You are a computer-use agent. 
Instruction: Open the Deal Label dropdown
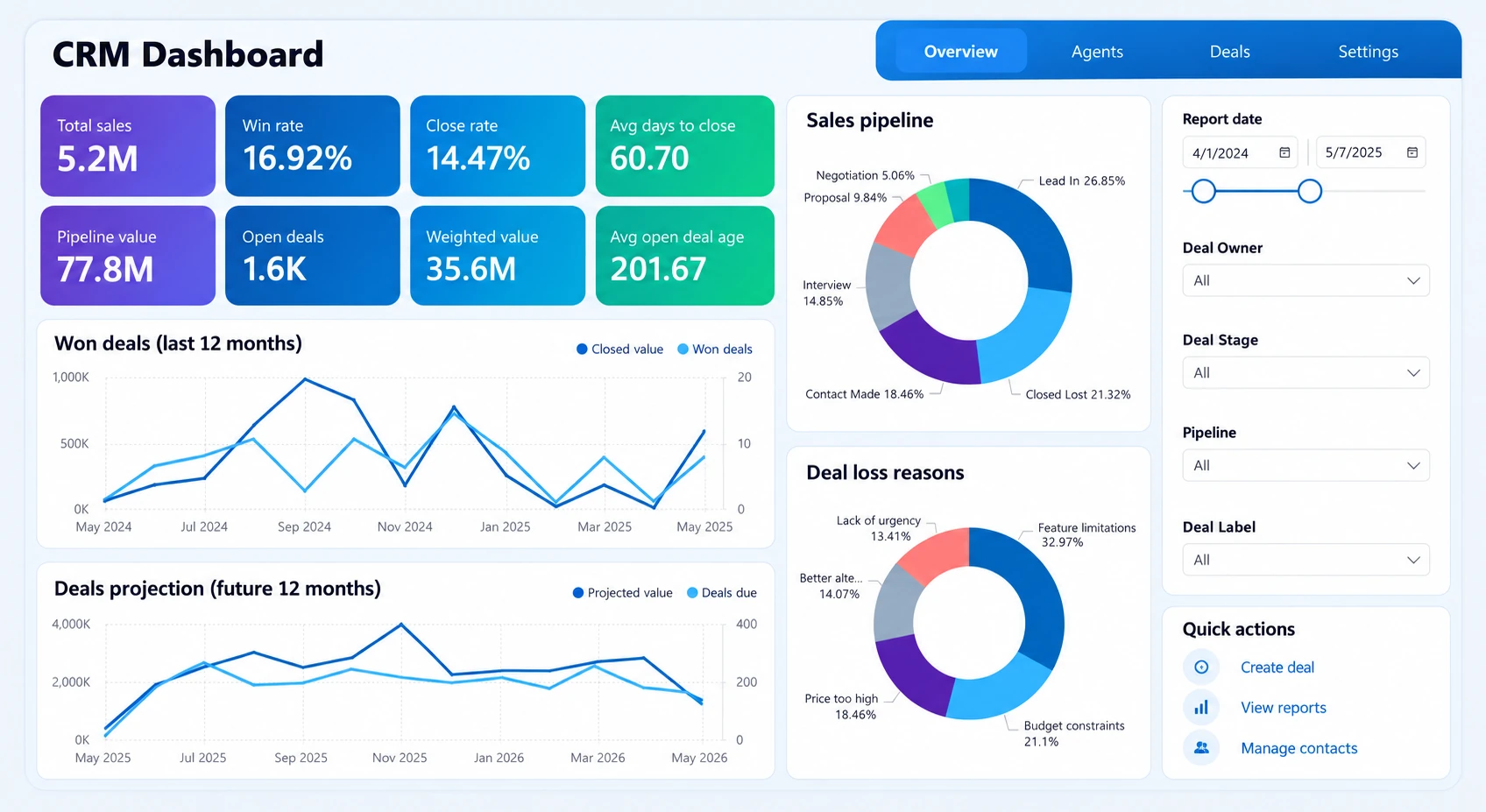pos(1306,560)
